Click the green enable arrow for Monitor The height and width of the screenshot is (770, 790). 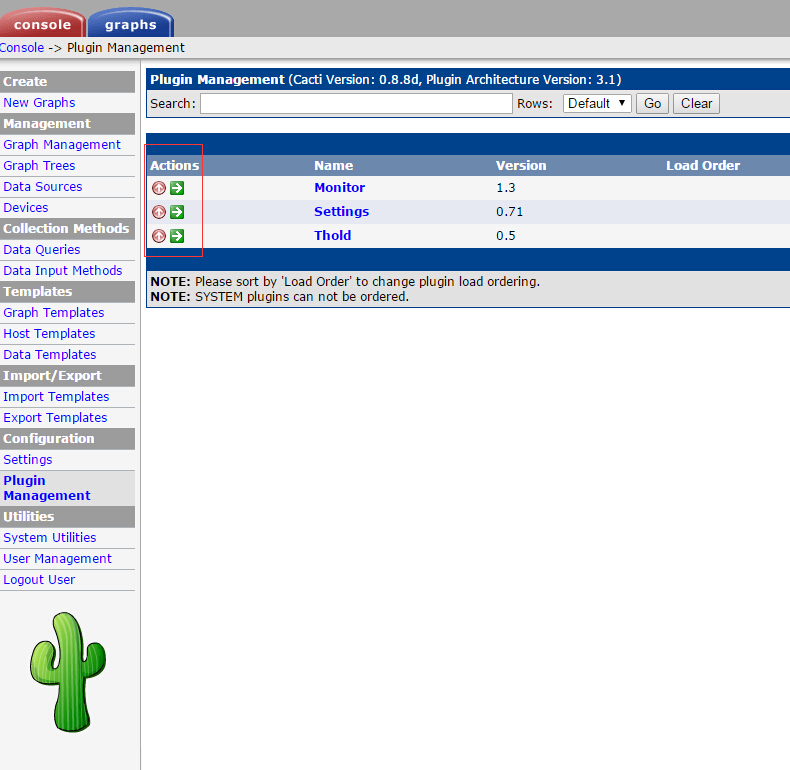point(177,188)
